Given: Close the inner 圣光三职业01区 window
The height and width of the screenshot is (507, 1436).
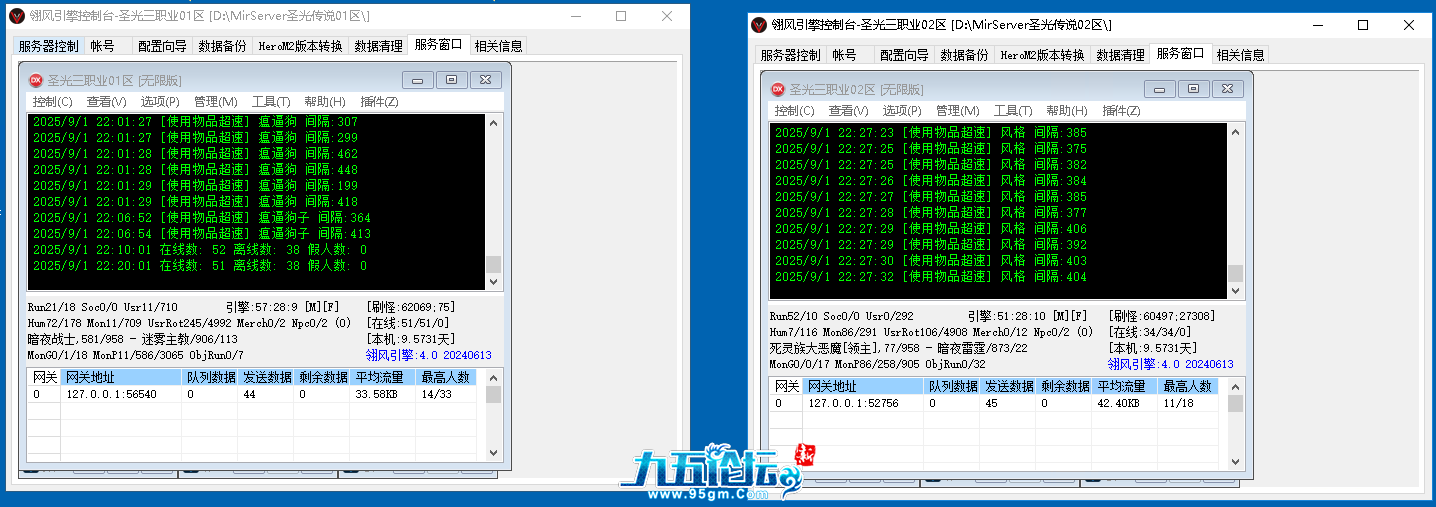Looking at the screenshot, I should pyautogui.click(x=486, y=80).
